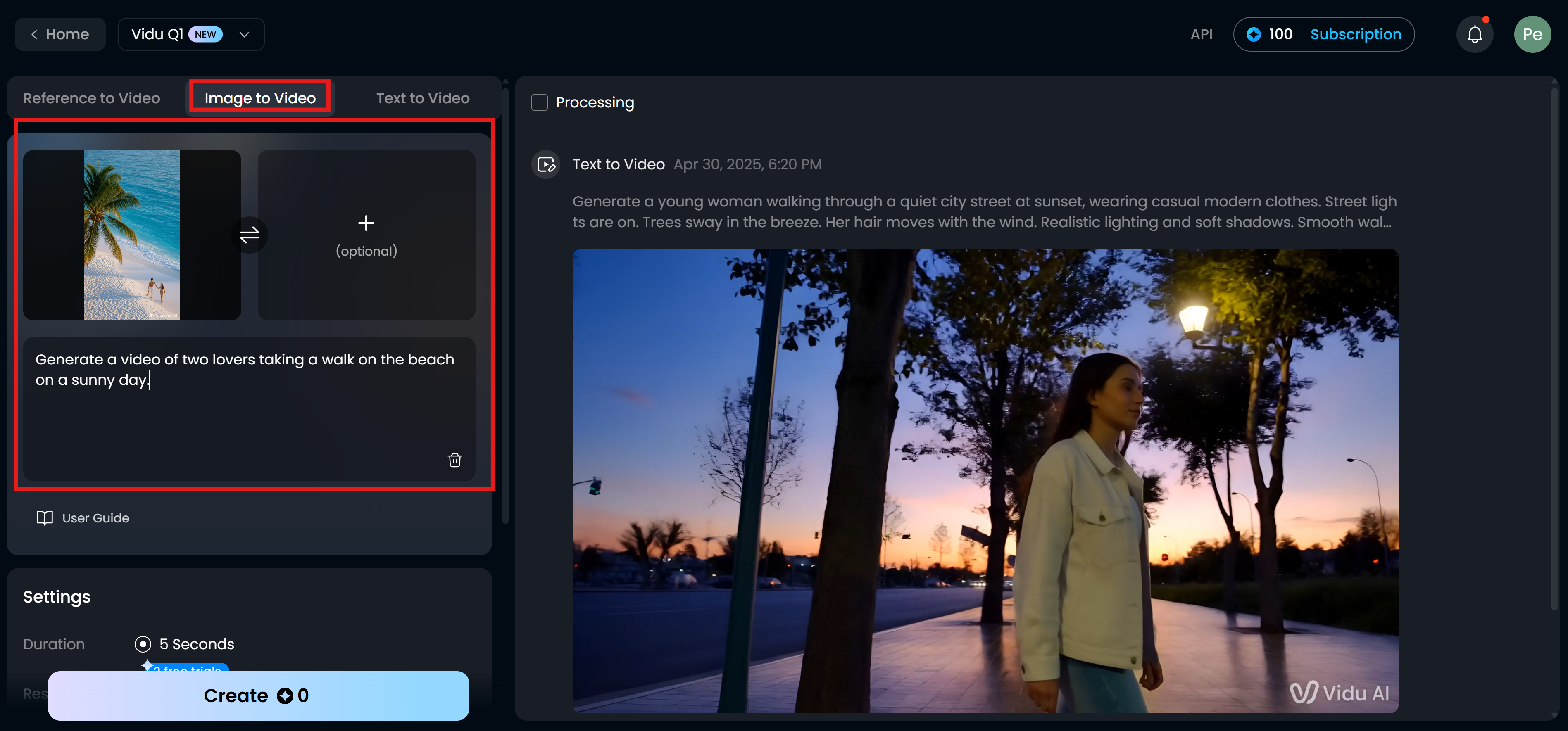Click the plus icon to add end frame
This screenshot has width=1568, height=731.
(366, 223)
